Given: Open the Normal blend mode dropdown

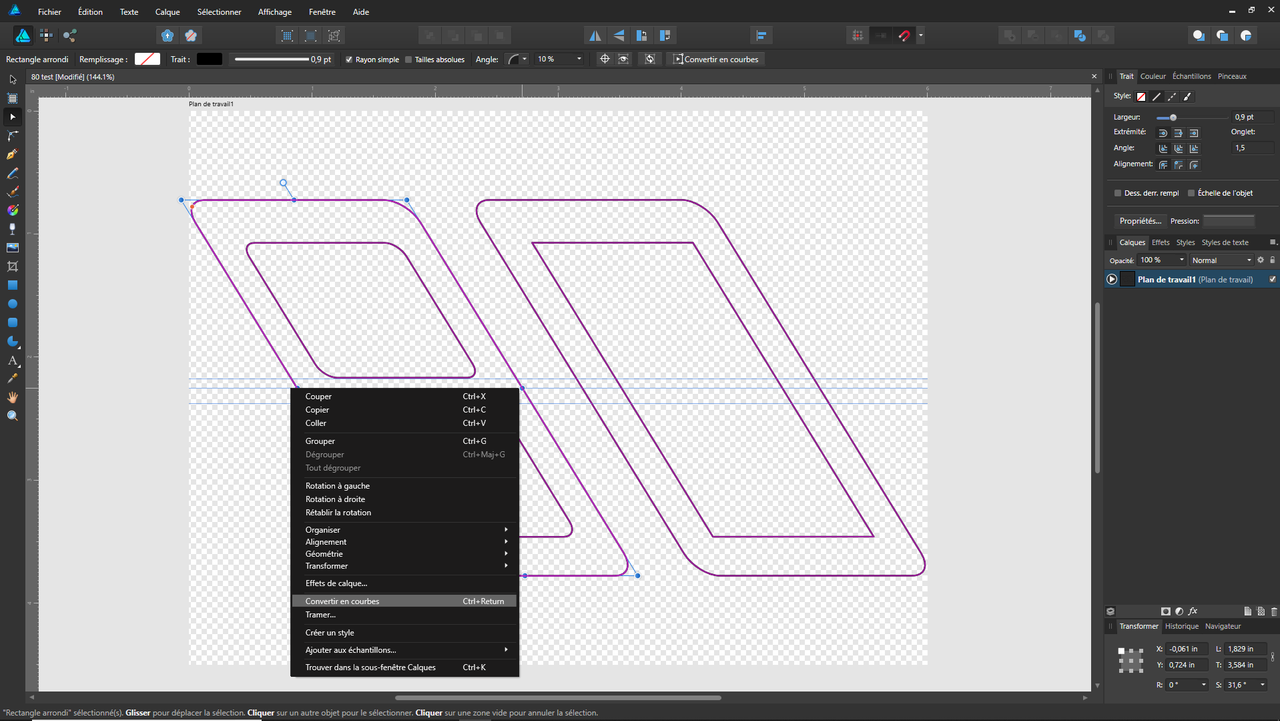Looking at the screenshot, I should (1220, 260).
